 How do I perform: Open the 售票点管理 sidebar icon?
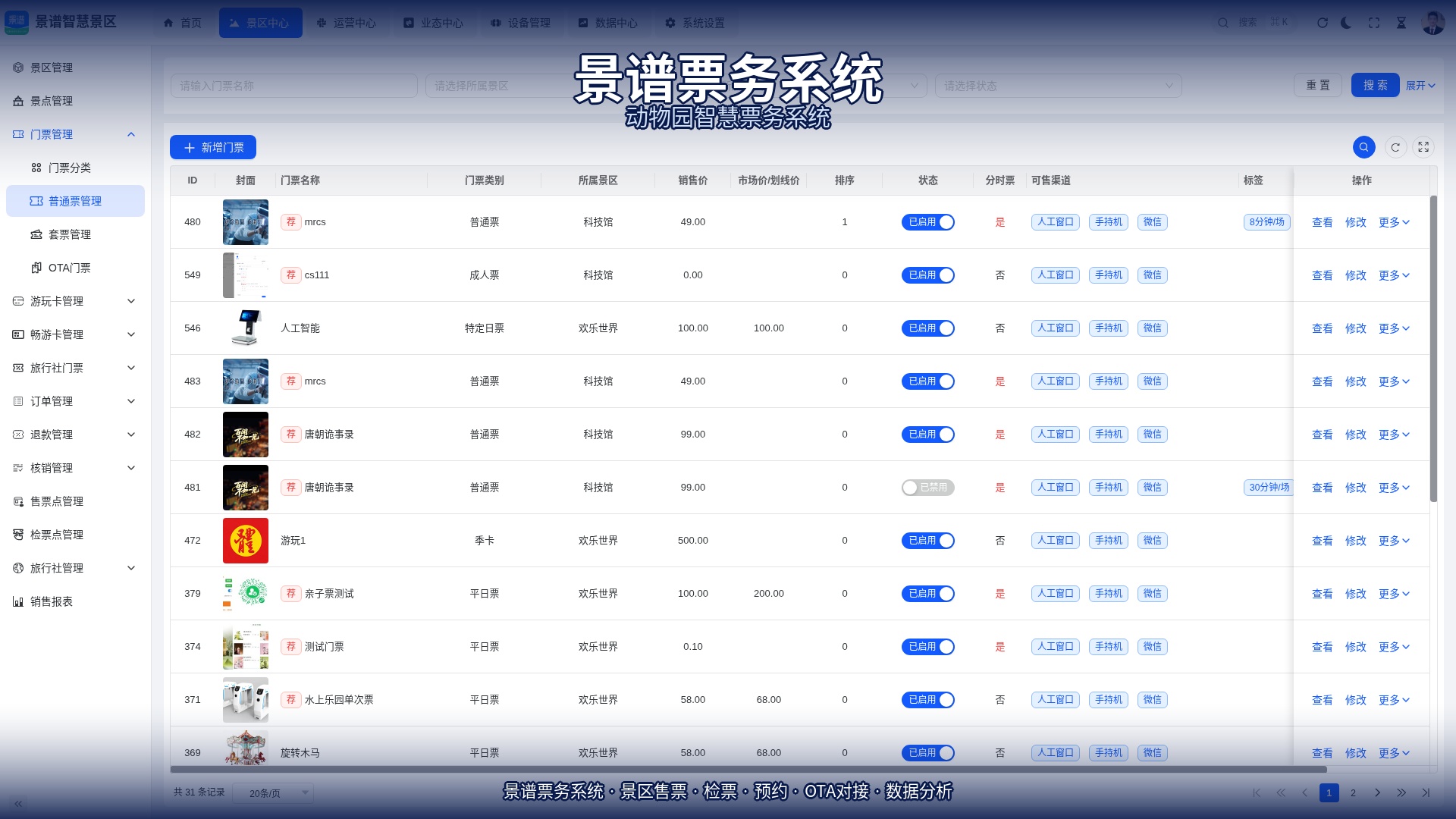click(18, 501)
